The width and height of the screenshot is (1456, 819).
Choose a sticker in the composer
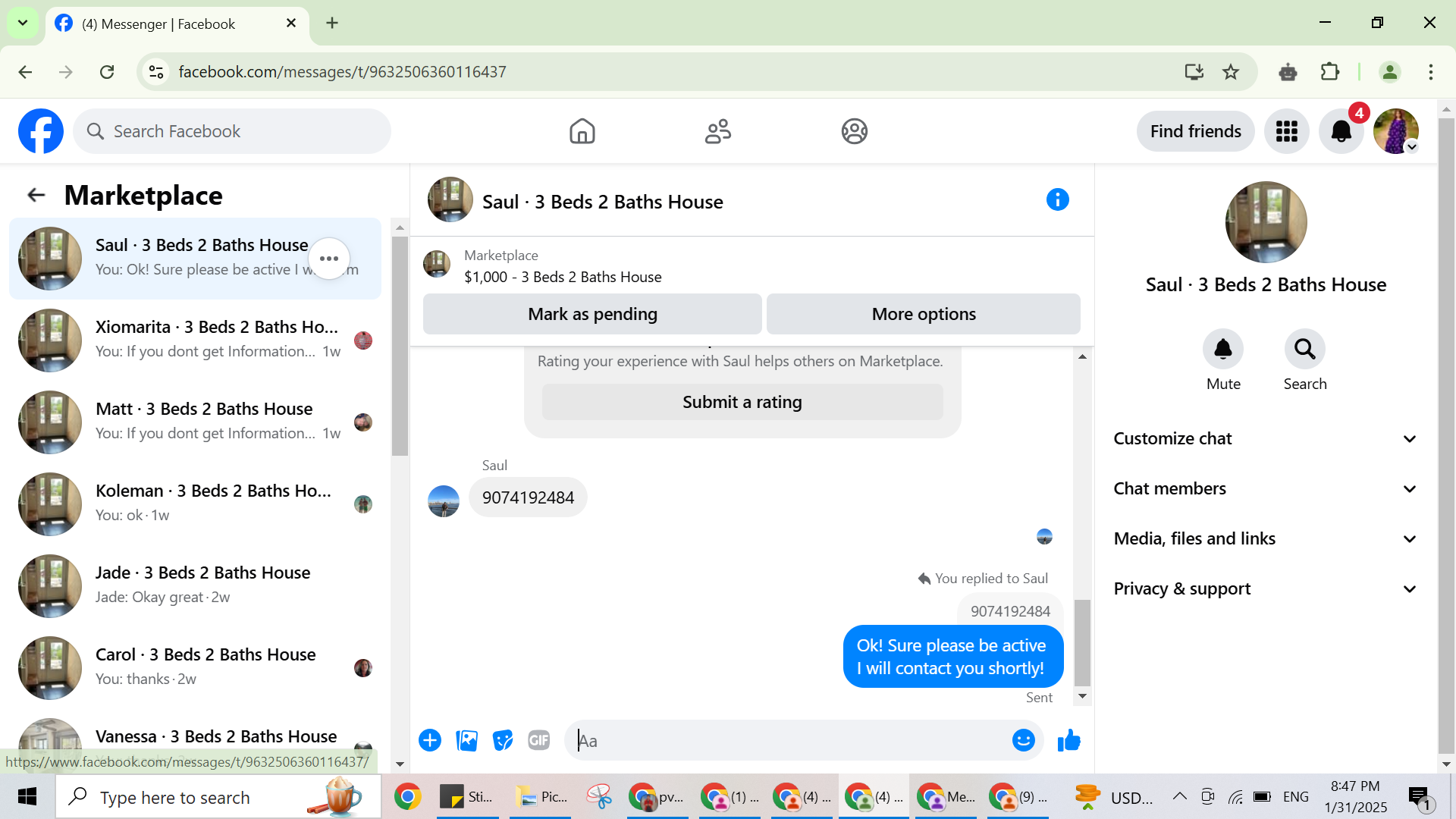tap(503, 740)
